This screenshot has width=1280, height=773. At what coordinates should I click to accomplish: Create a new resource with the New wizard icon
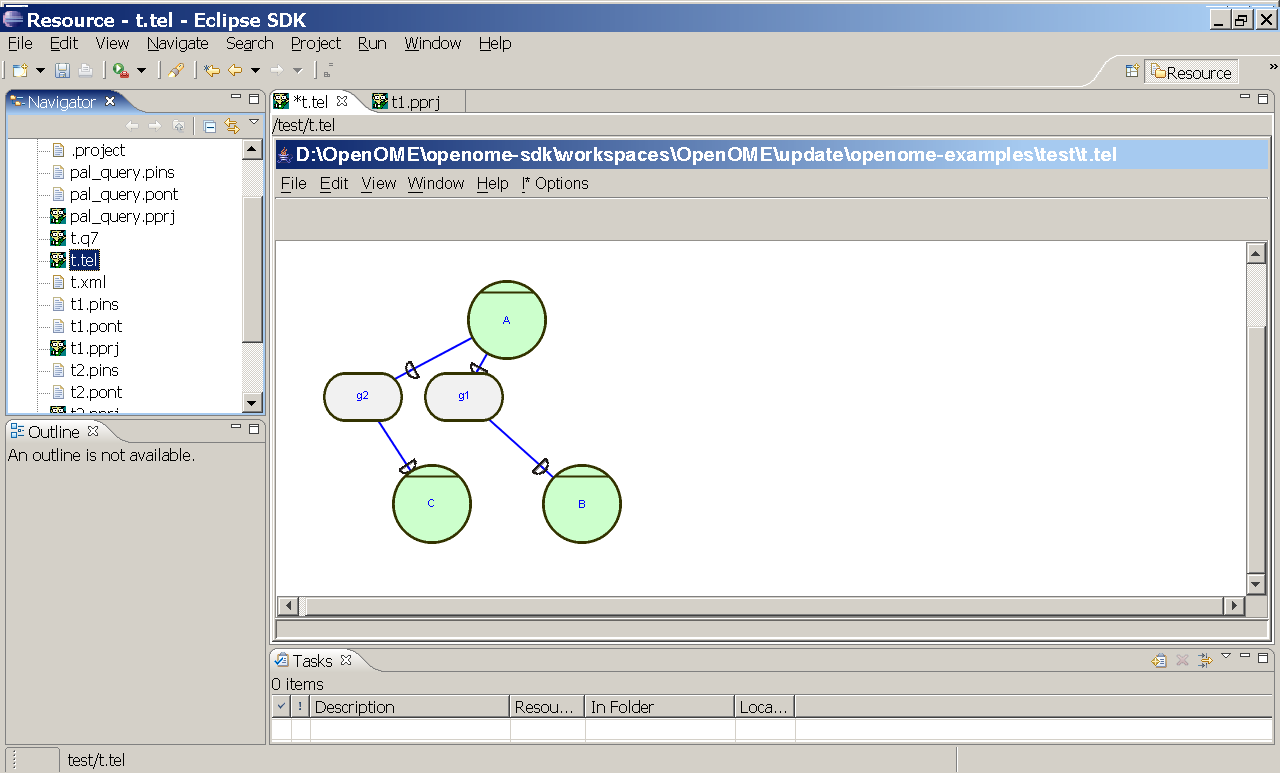tap(20, 70)
